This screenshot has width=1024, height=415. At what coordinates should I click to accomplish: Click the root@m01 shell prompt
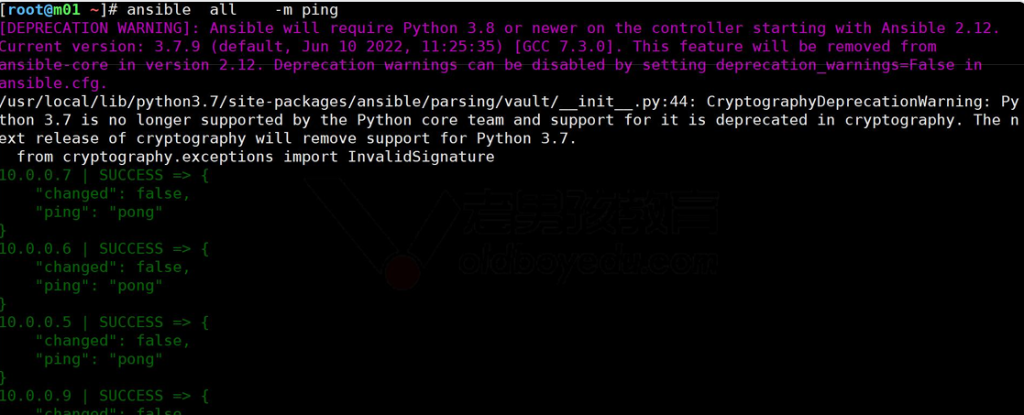(46, 10)
